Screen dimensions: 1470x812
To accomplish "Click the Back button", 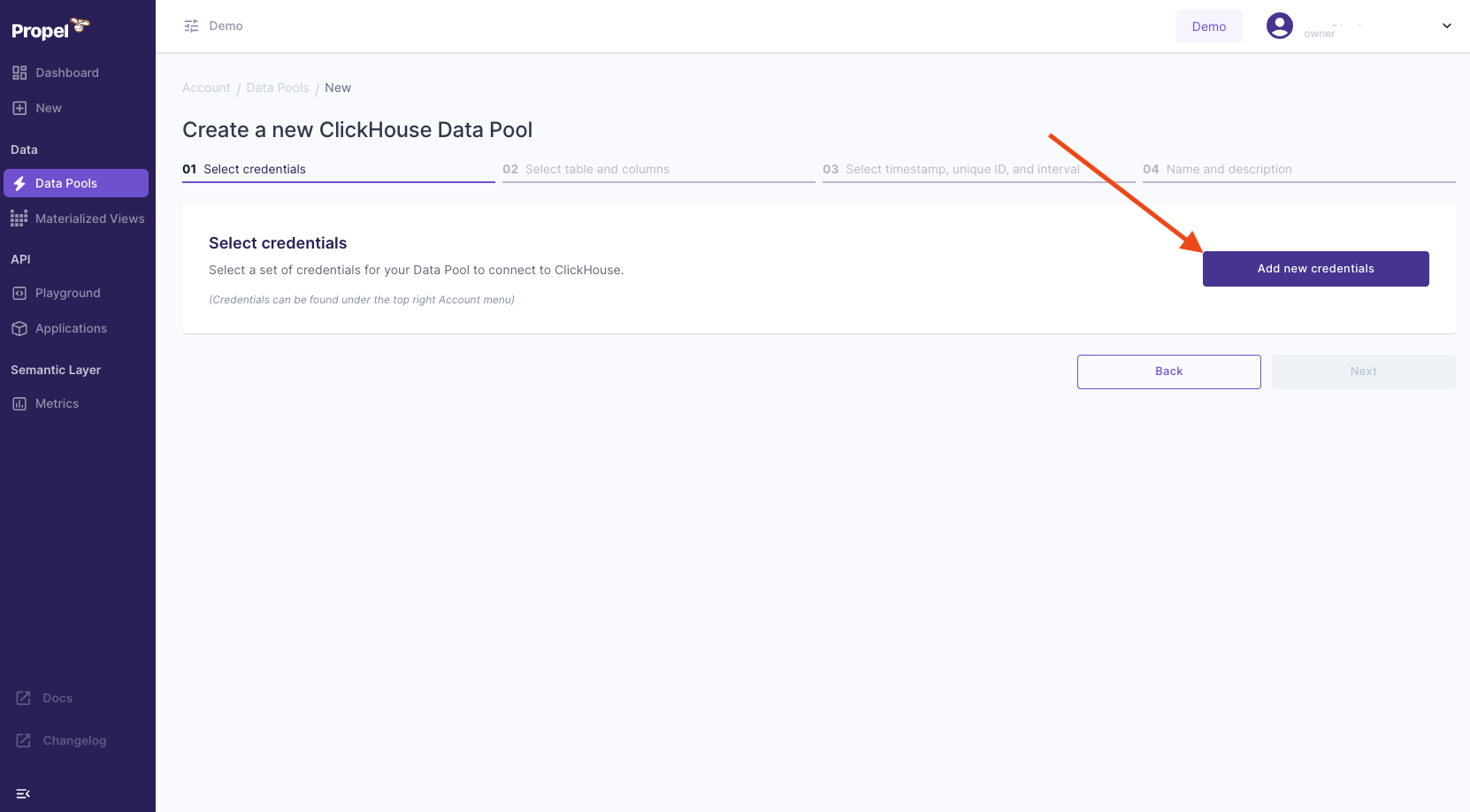I will tap(1168, 372).
